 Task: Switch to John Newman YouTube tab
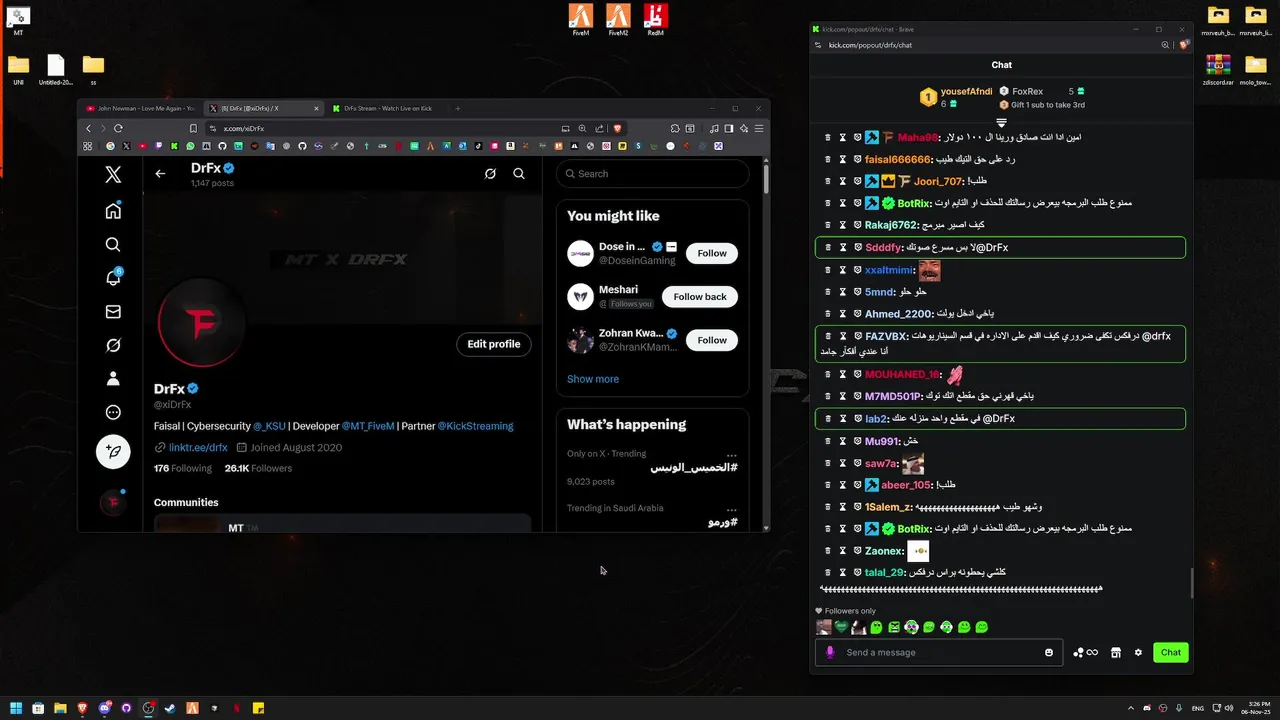click(x=141, y=108)
